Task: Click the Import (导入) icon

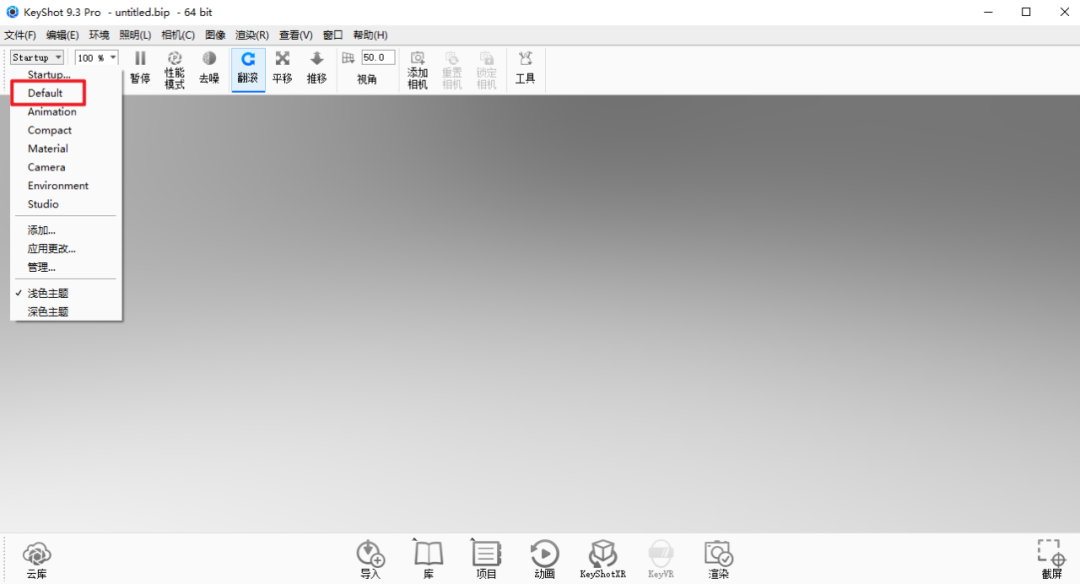Action: click(x=371, y=559)
